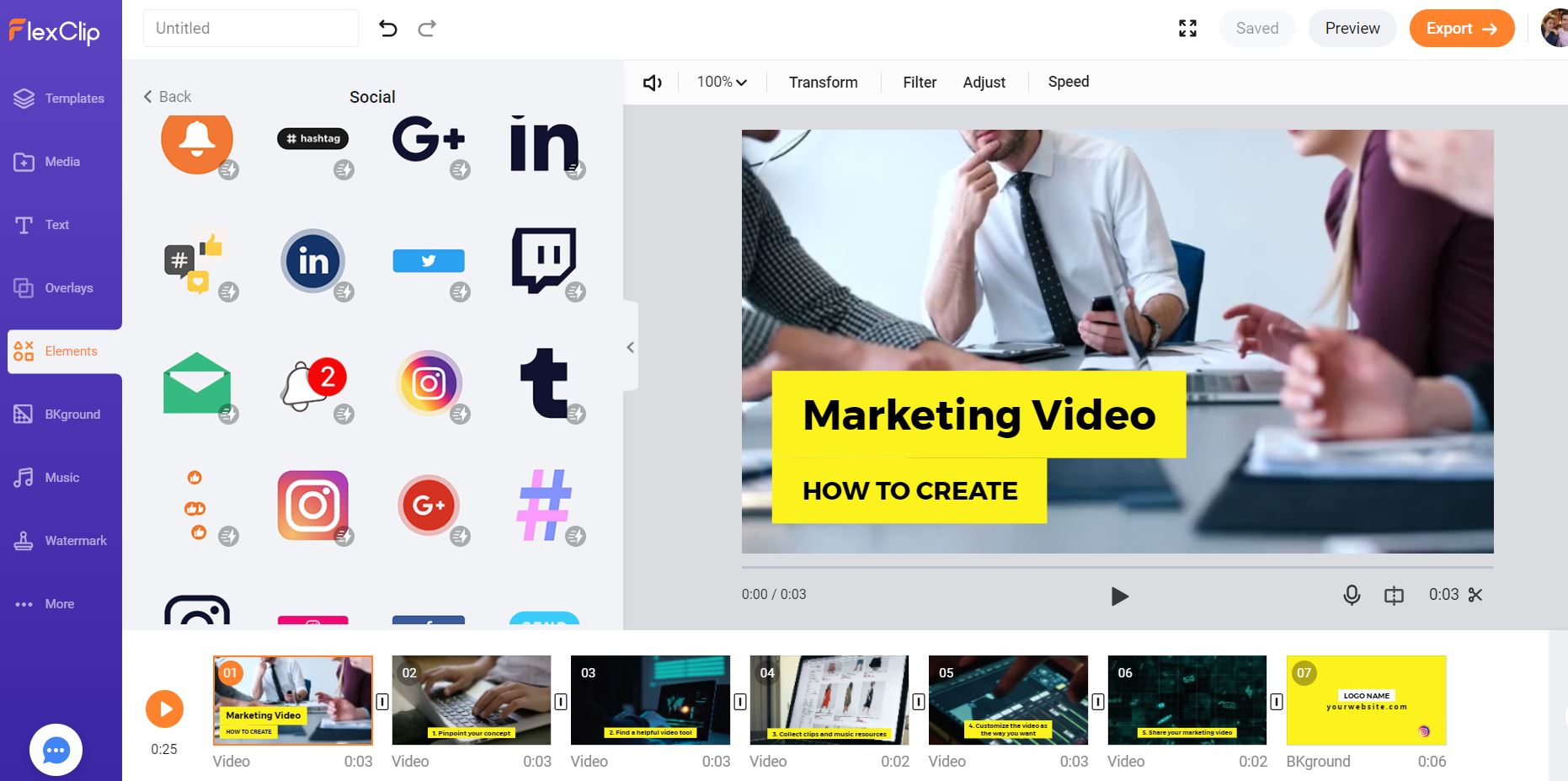1568x781 pixels.
Task: Record a voiceover with microphone icon
Action: pyautogui.click(x=1352, y=596)
